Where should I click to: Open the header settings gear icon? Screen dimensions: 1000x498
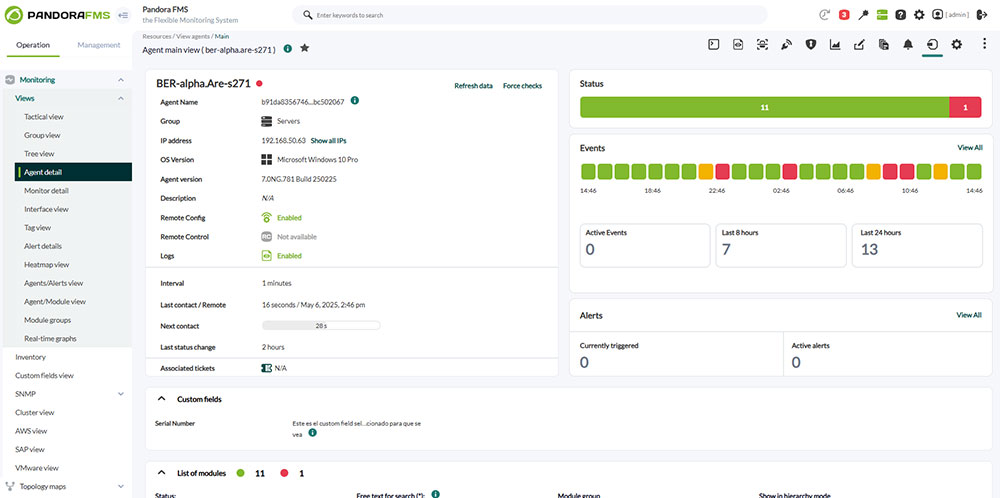click(x=919, y=14)
